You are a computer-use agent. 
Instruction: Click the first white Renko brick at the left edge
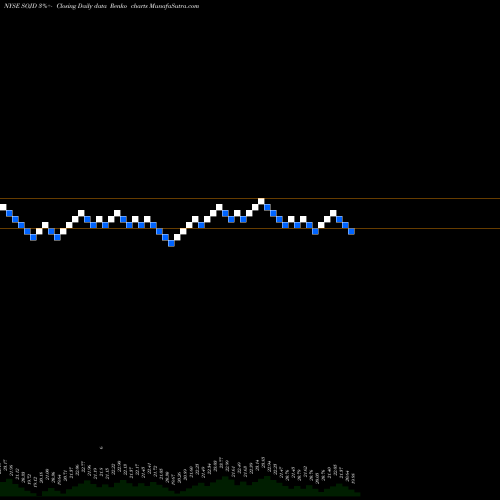[3, 207]
